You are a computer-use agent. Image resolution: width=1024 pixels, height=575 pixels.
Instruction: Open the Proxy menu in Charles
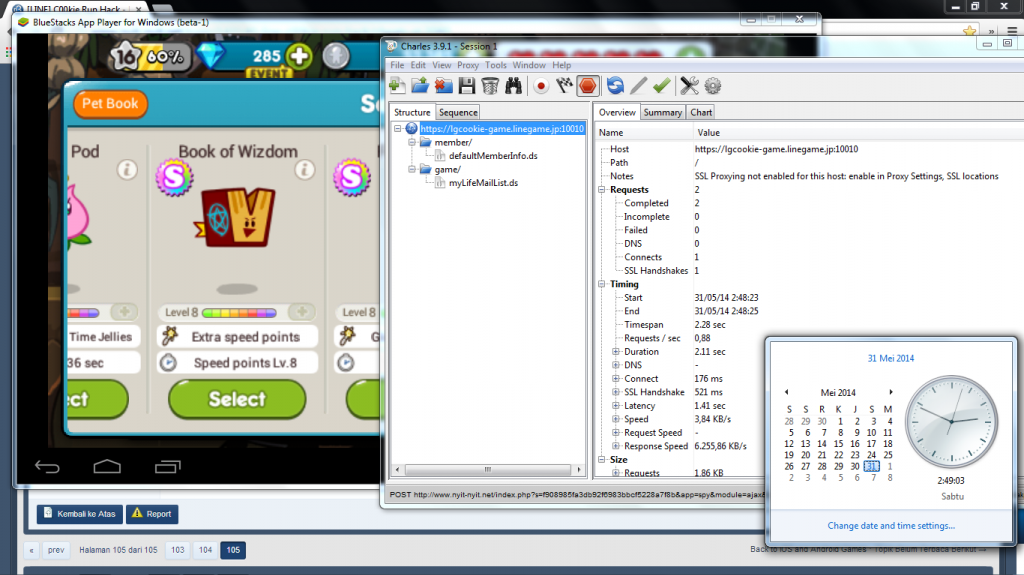pyautogui.click(x=468, y=65)
